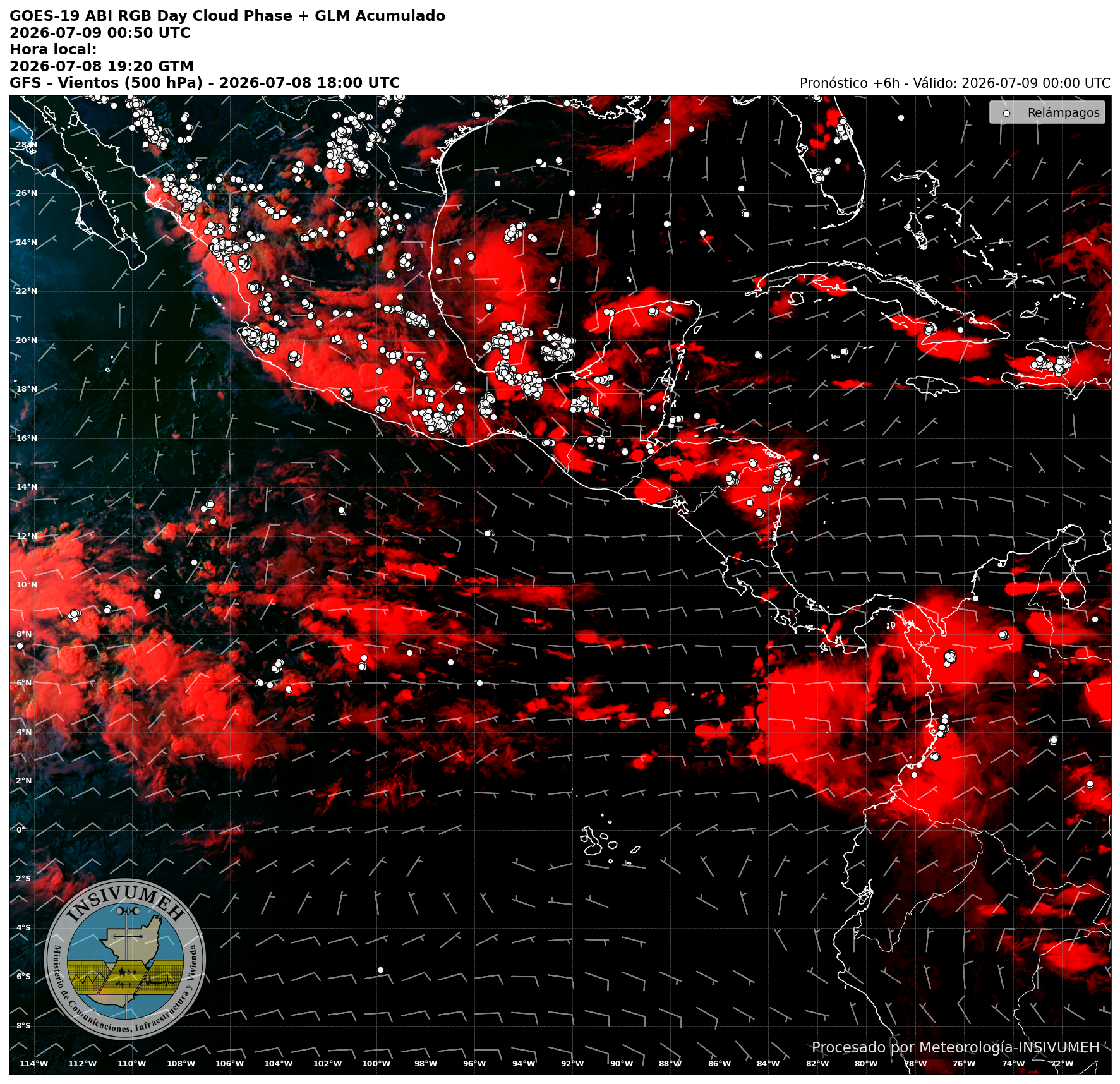Click the 90°W longitude label
Screen dimensions: 1120x1084
click(x=622, y=1063)
